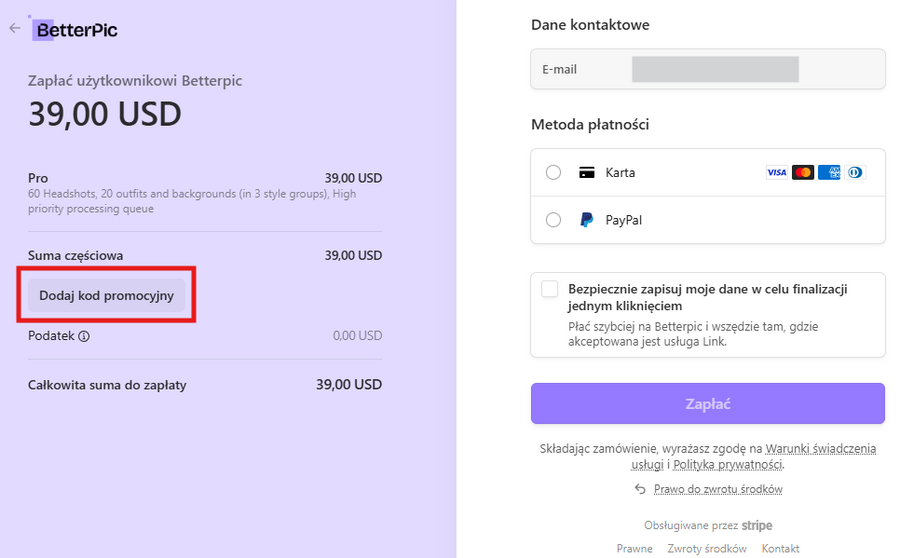The height and width of the screenshot is (558, 900).
Task: Click the credit card icon
Action: (587, 173)
